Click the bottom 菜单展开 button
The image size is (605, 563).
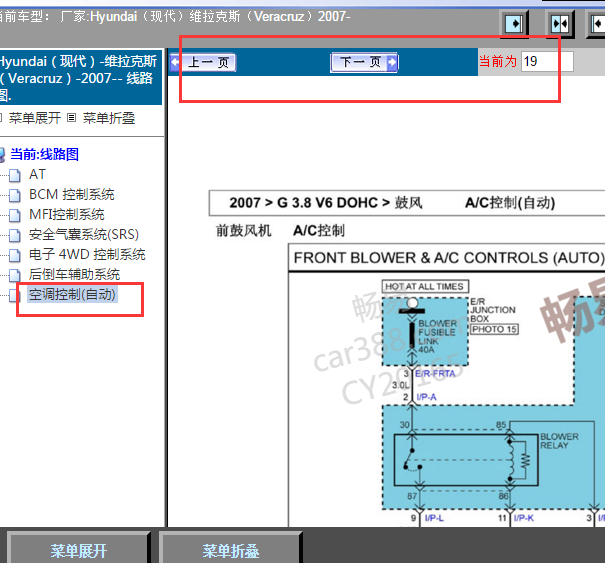(x=78, y=550)
